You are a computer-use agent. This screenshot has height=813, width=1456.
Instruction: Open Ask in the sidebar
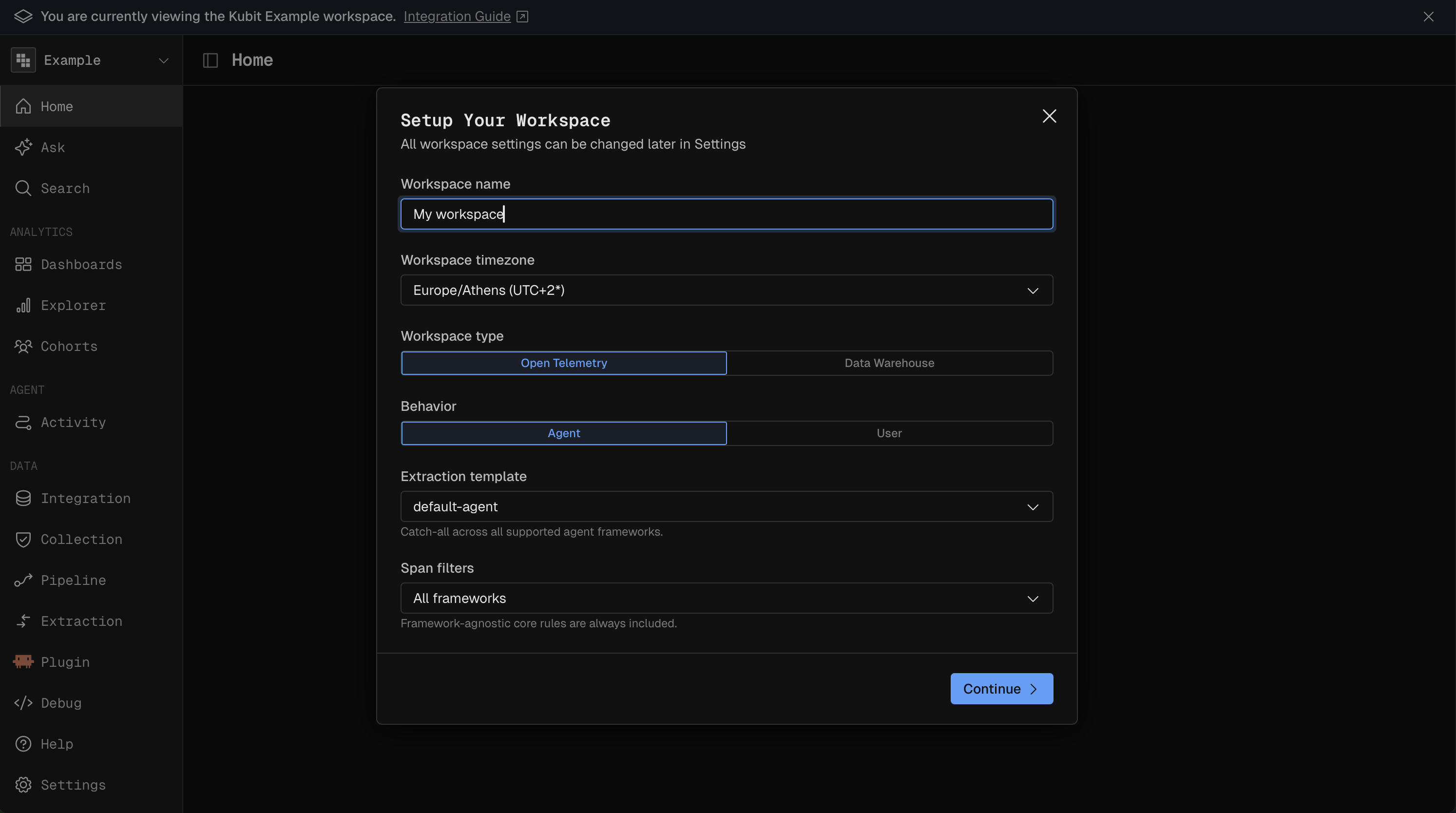click(x=91, y=147)
